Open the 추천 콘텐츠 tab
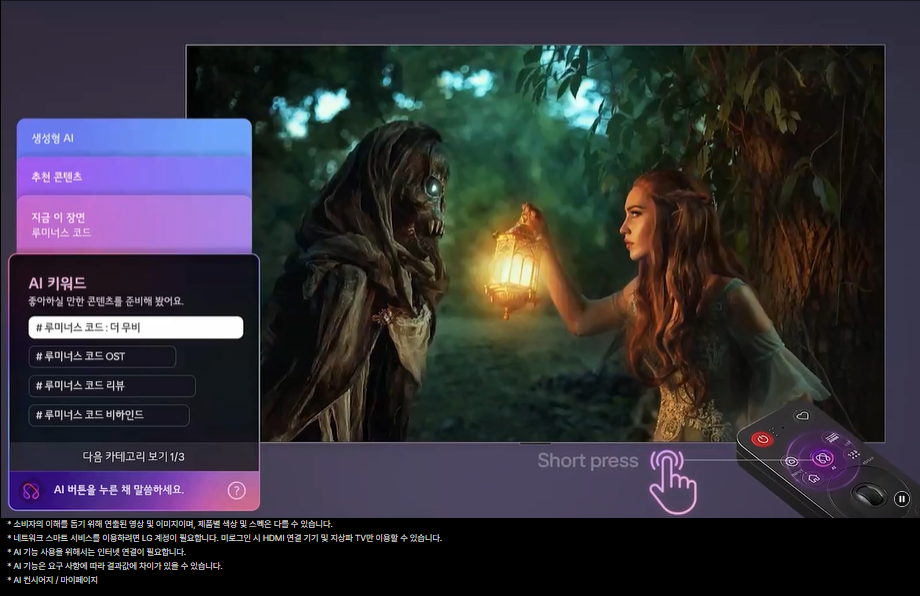This screenshot has width=920, height=596. 134,177
